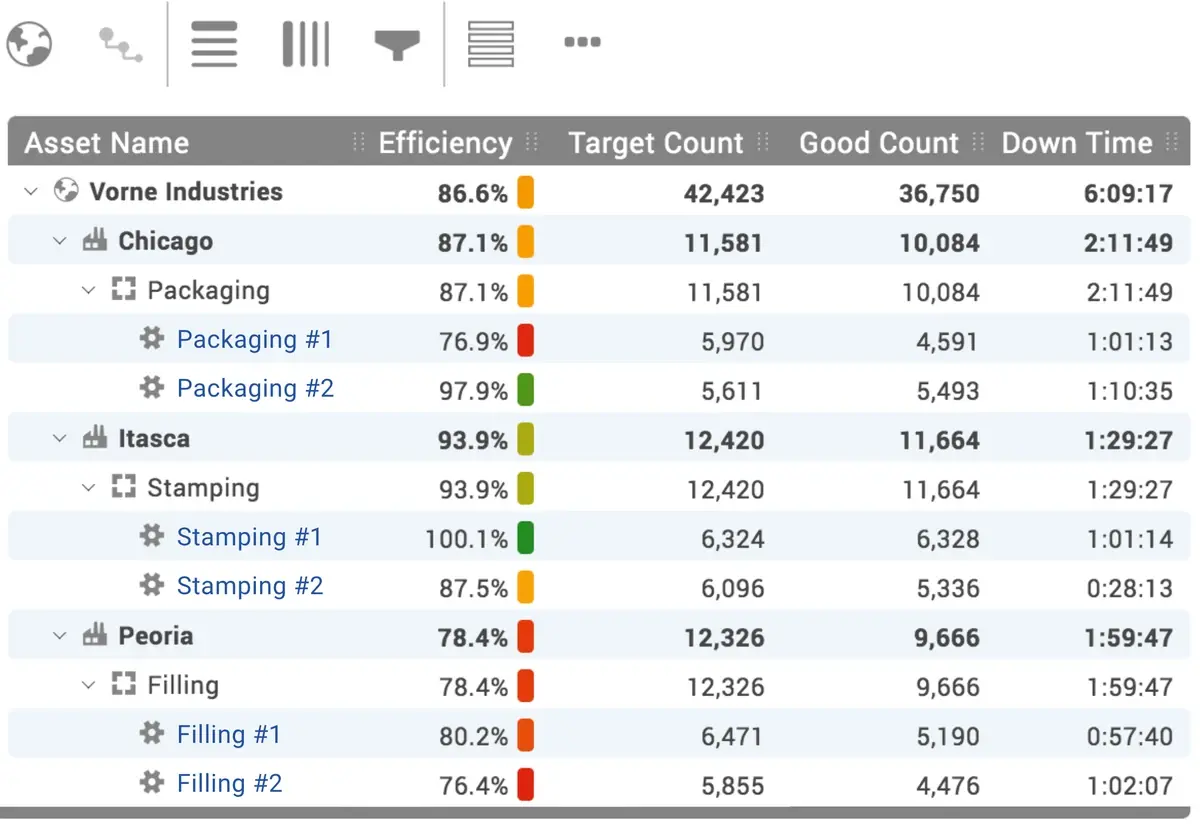The height and width of the screenshot is (824, 1200).
Task: Click the red indicator next to 76.9%
Action: (525, 340)
